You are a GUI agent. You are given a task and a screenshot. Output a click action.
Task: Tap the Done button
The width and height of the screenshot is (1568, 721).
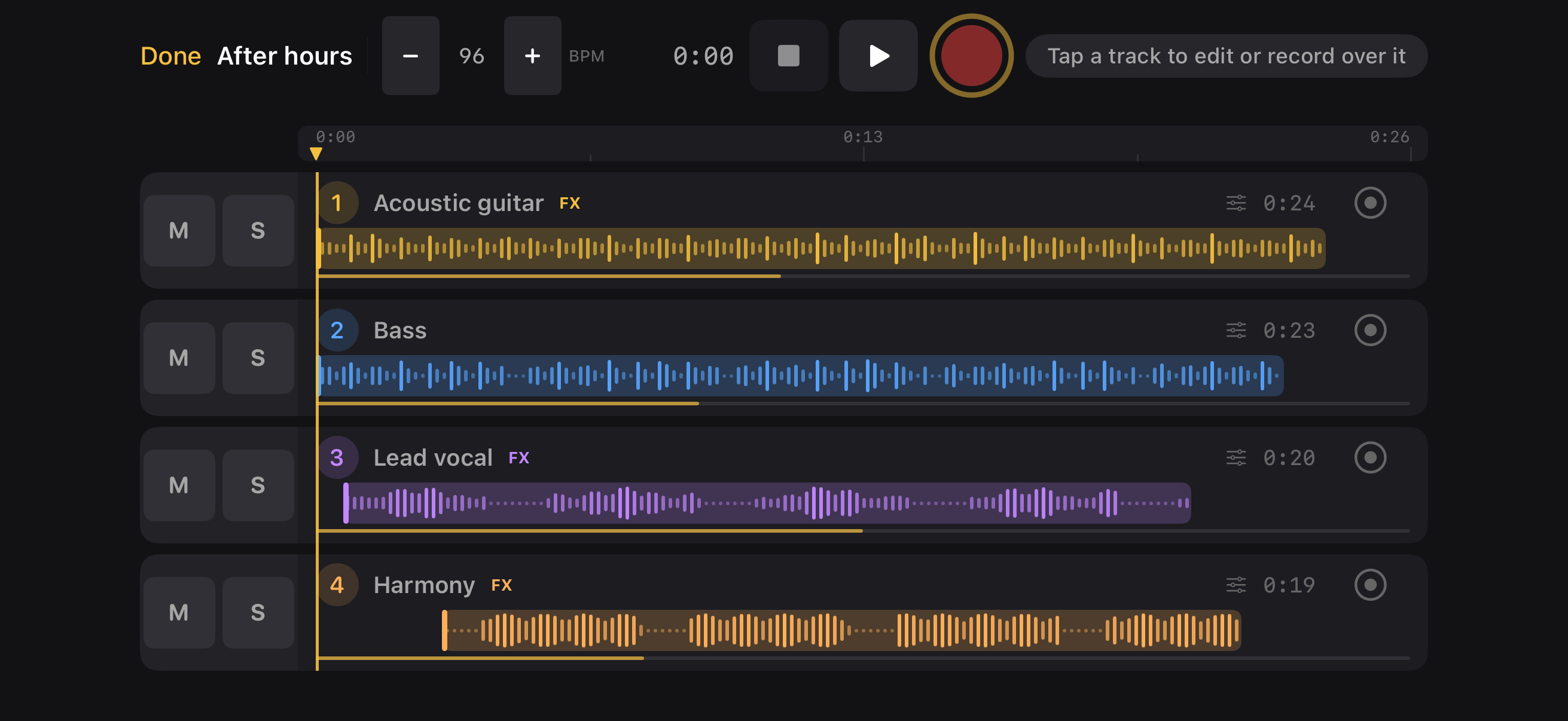point(170,56)
